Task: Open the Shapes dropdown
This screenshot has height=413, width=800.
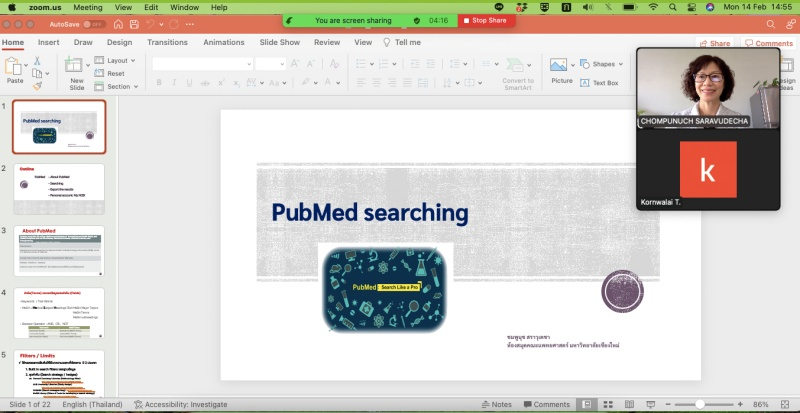Action: [x=604, y=64]
